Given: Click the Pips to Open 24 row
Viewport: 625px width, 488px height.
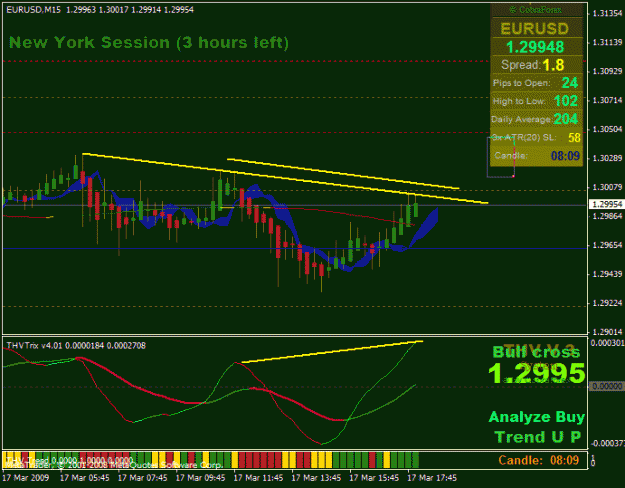Looking at the screenshot, I should [535, 83].
